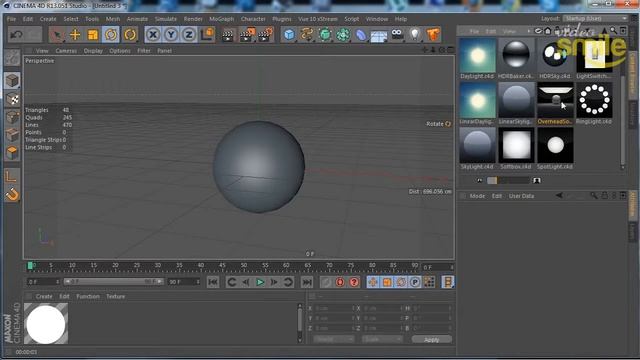Viewport: 640px width, 360px height.
Task: Click the floor environment grid icon
Action: pyautogui.click(x=379, y=36)
